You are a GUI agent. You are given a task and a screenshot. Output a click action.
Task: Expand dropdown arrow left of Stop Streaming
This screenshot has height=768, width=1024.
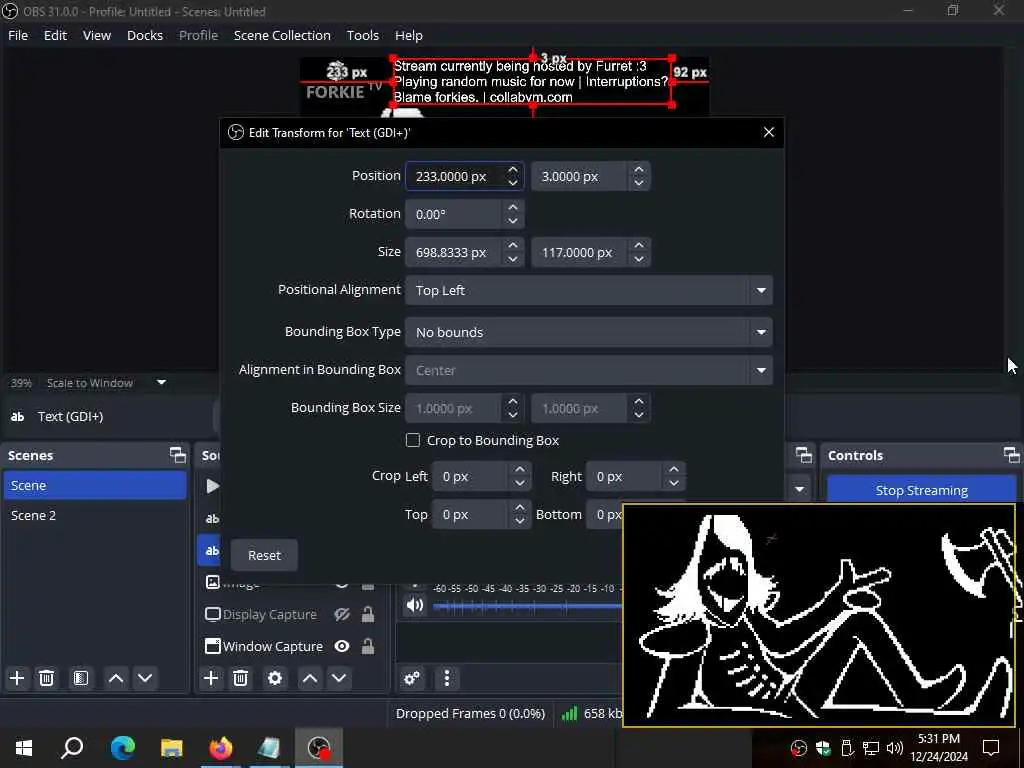[799, 489]
